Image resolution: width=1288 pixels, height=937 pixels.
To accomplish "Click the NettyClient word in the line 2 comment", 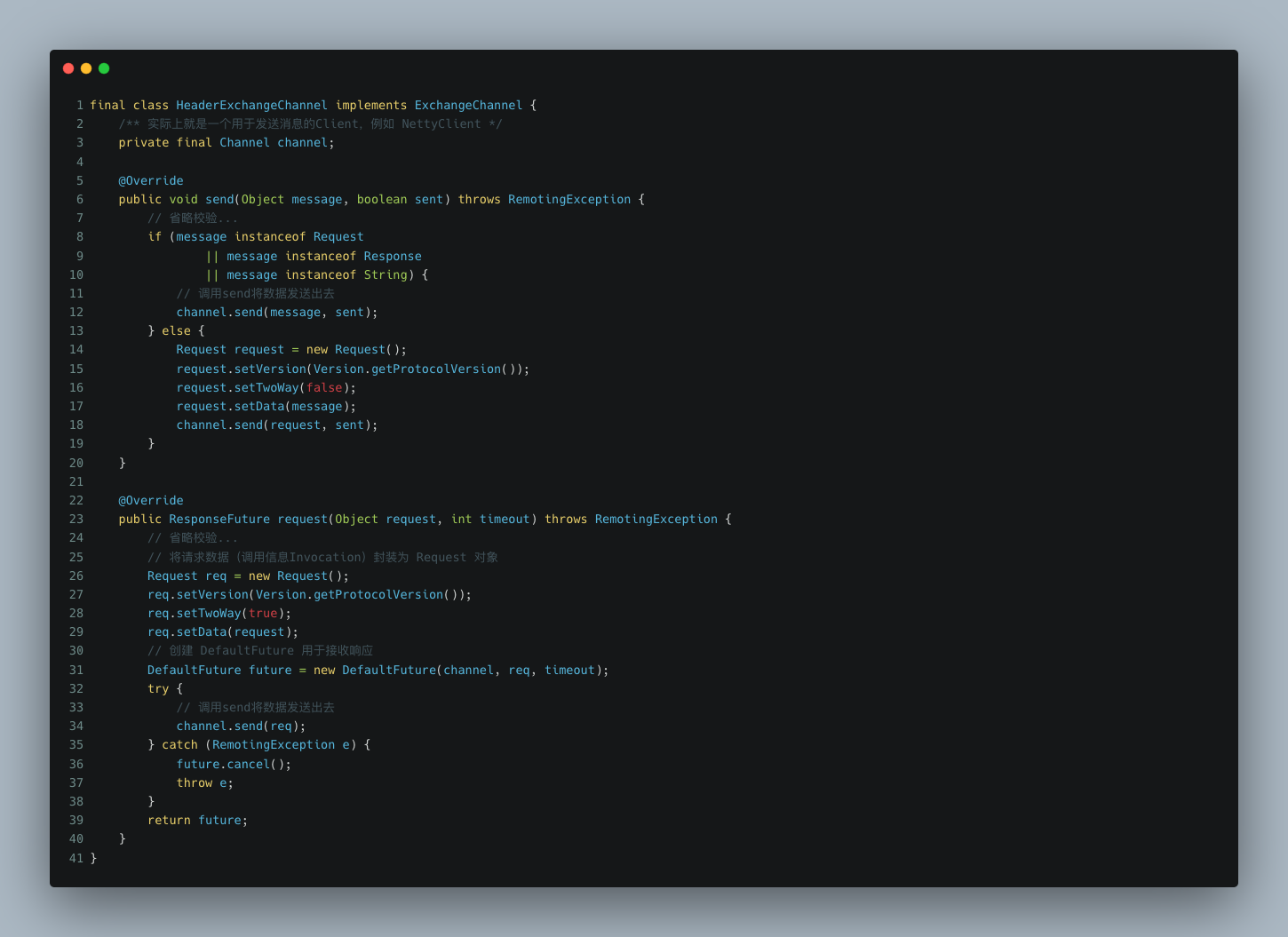I will pos(441,123).
